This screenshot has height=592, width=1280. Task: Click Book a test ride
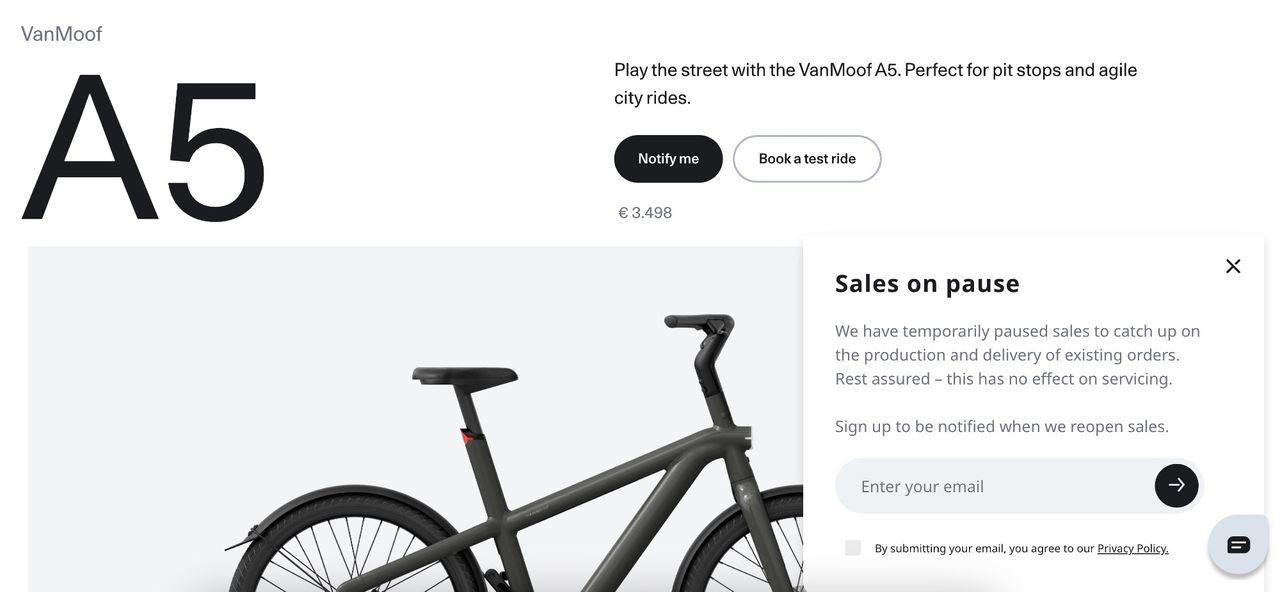tap(807, 158)
